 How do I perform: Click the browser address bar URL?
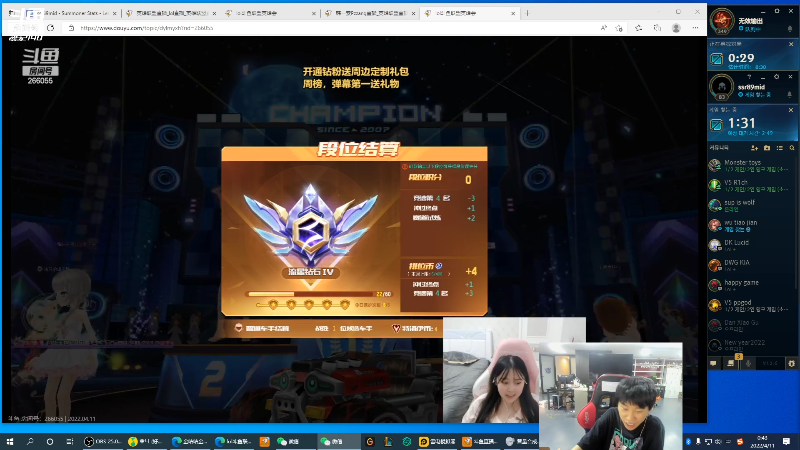tap(147, 28)
